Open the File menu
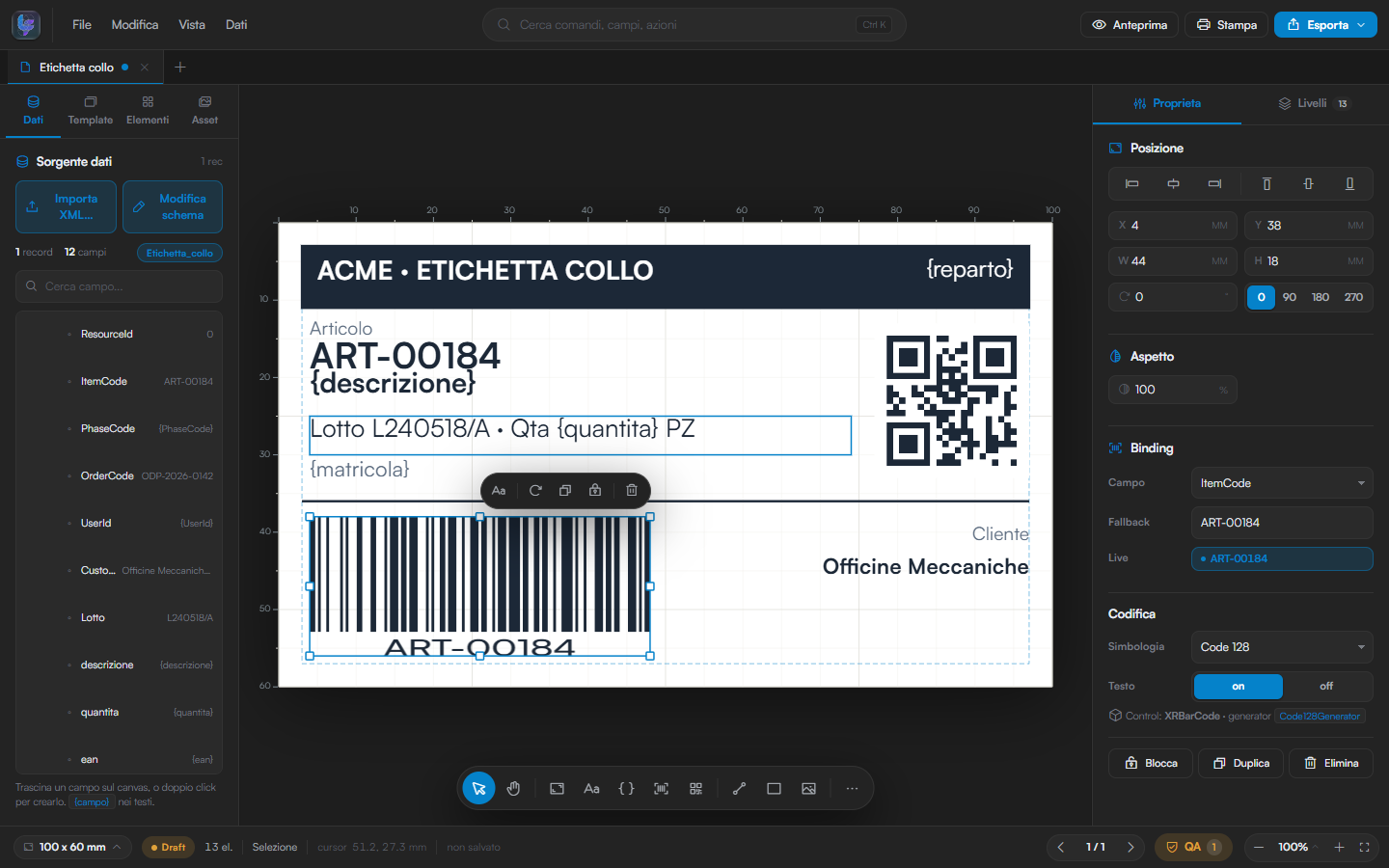1389x868 pixels. 82,25
